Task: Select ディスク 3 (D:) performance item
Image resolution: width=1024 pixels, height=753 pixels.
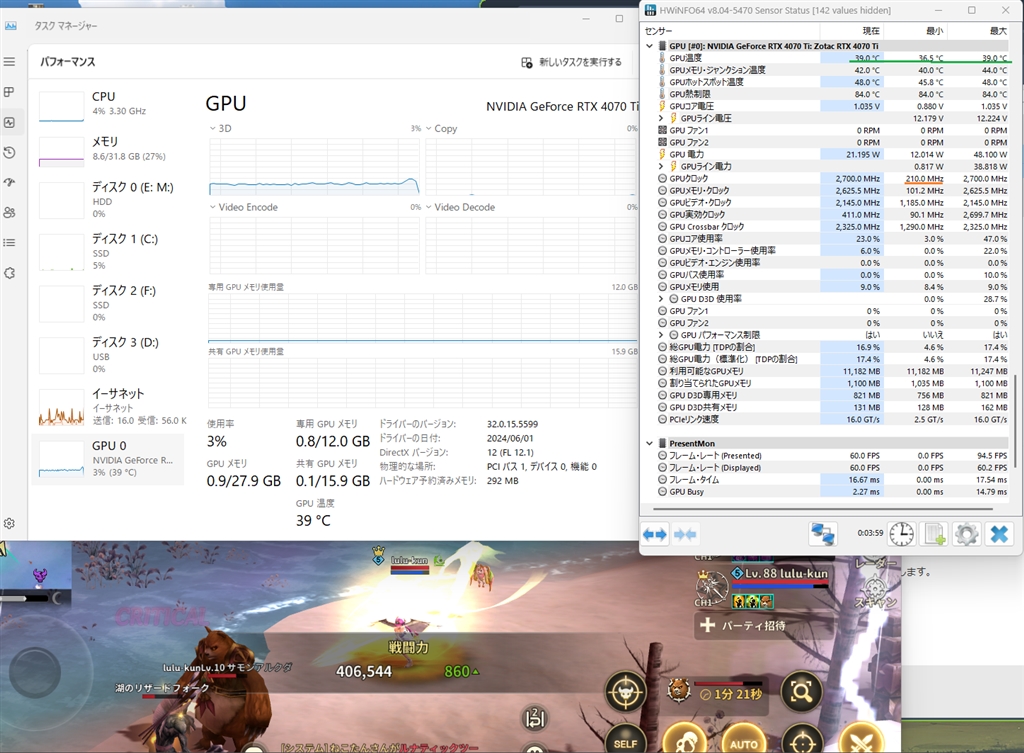Action: point(108,355)
